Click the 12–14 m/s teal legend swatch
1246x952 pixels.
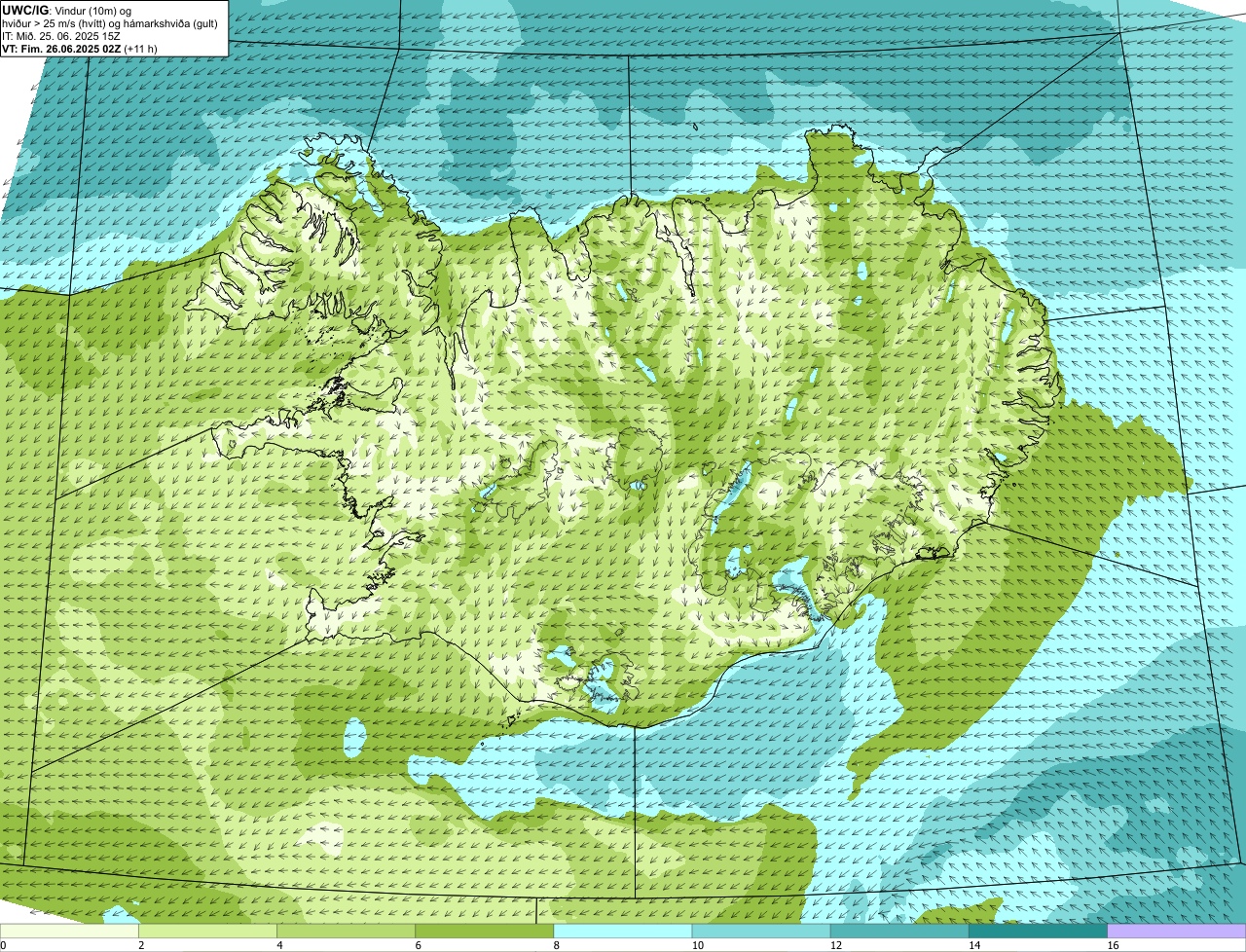tap(899, 931)
